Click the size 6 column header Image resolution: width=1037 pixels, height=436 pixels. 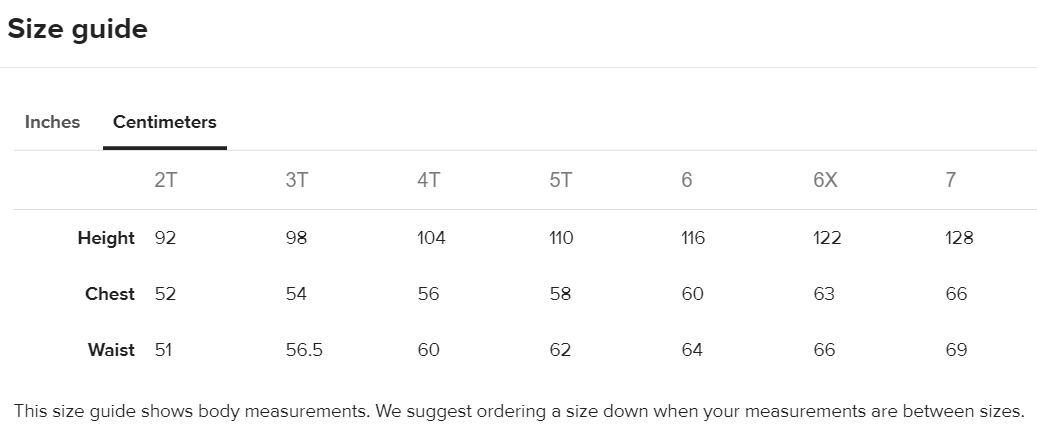coord(686,180)
